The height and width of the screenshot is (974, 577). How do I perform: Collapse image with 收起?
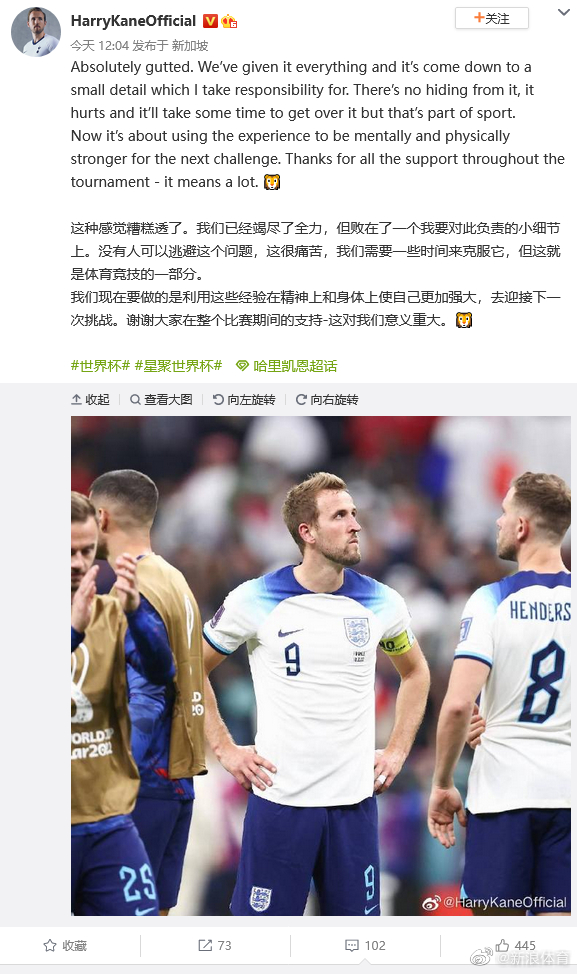[x=90, y=399]
